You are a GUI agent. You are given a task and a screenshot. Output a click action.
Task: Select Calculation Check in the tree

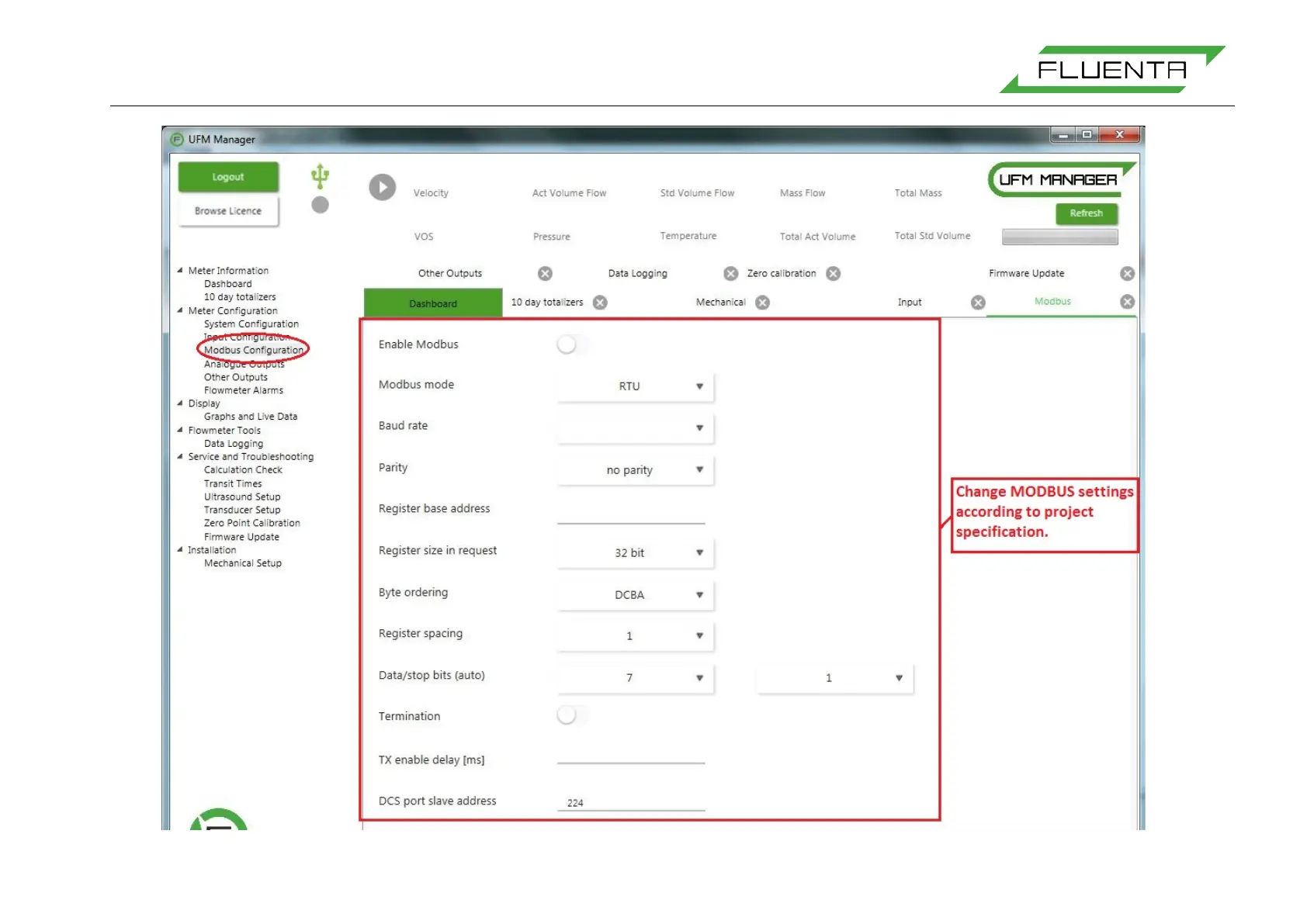pos(243,470)
